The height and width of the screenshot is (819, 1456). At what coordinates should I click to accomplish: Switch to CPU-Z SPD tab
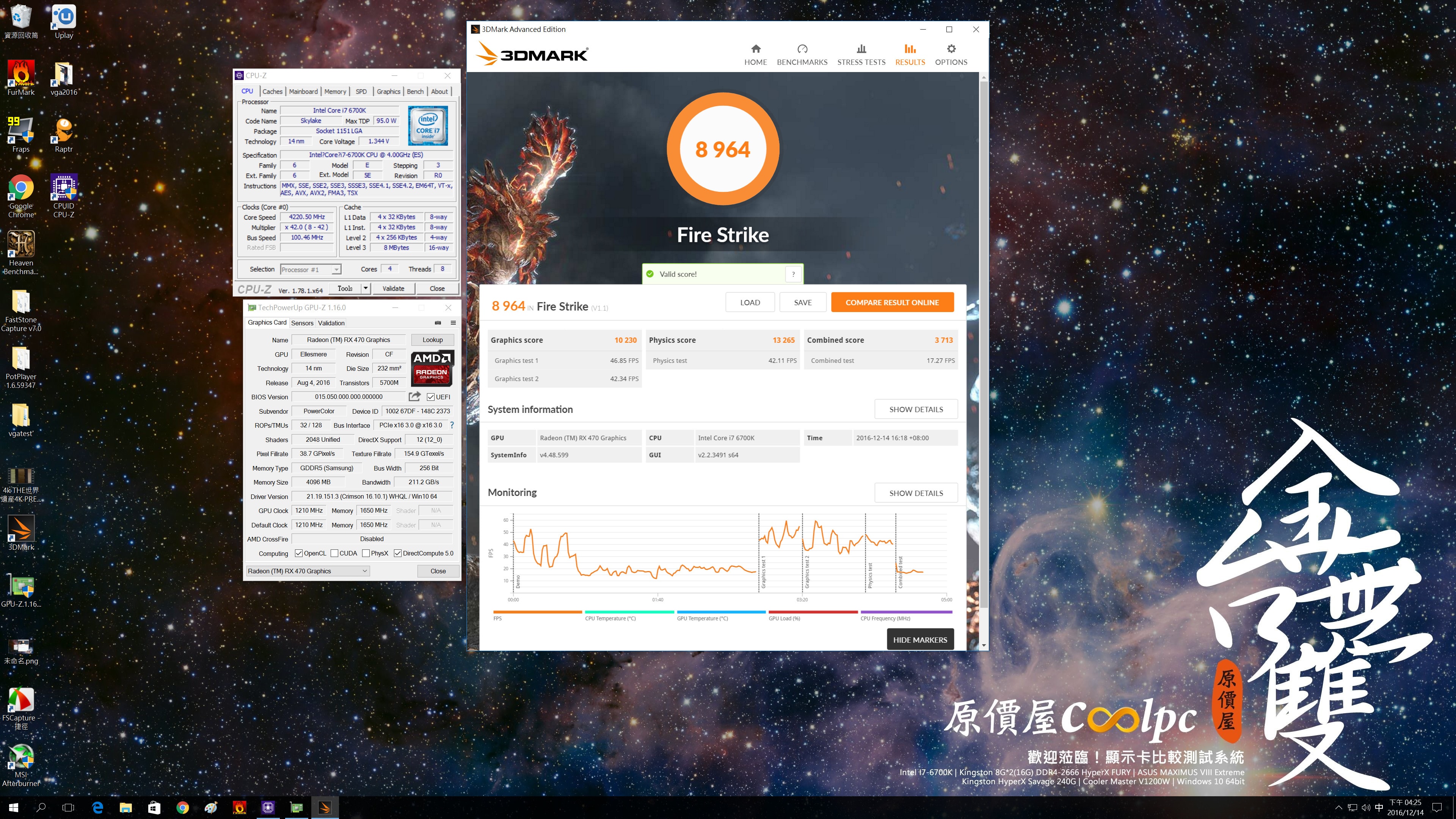tap(361, 91)
